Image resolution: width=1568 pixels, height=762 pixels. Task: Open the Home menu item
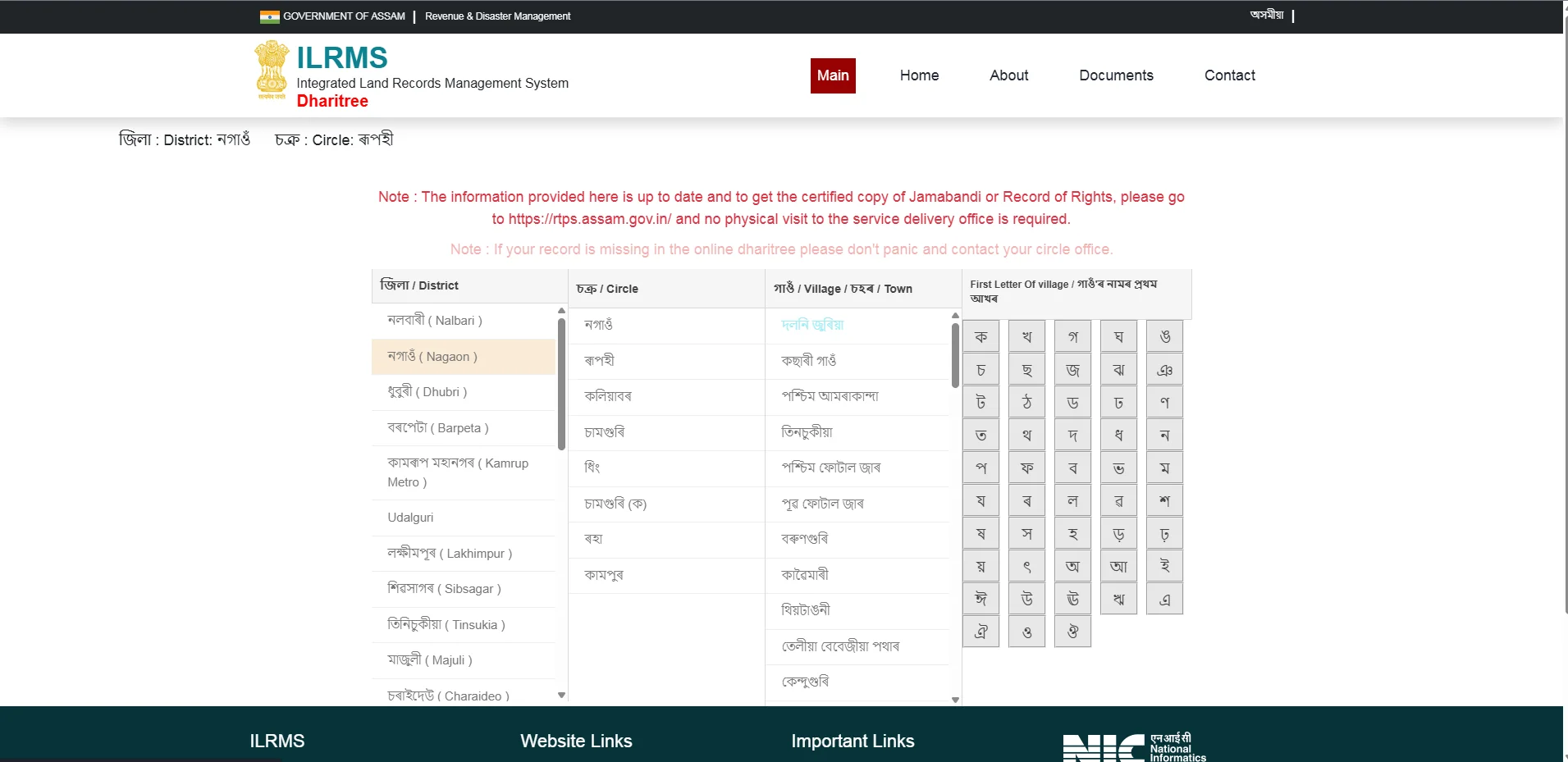pos(919,75)
